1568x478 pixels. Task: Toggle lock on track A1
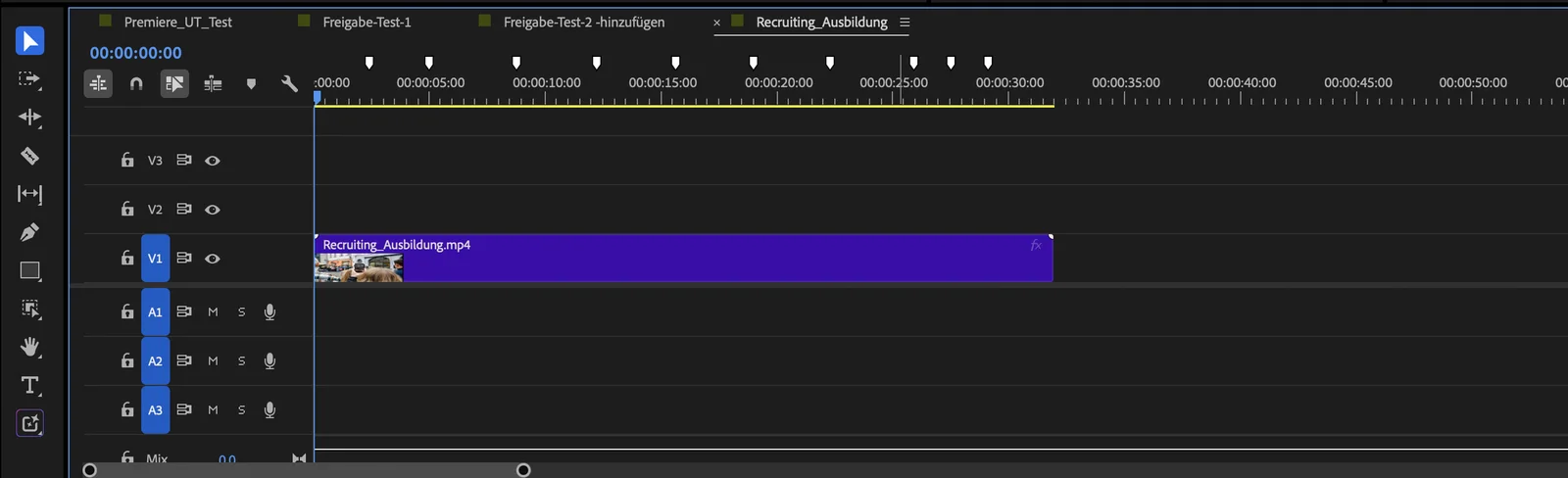[x=127, y=311]
